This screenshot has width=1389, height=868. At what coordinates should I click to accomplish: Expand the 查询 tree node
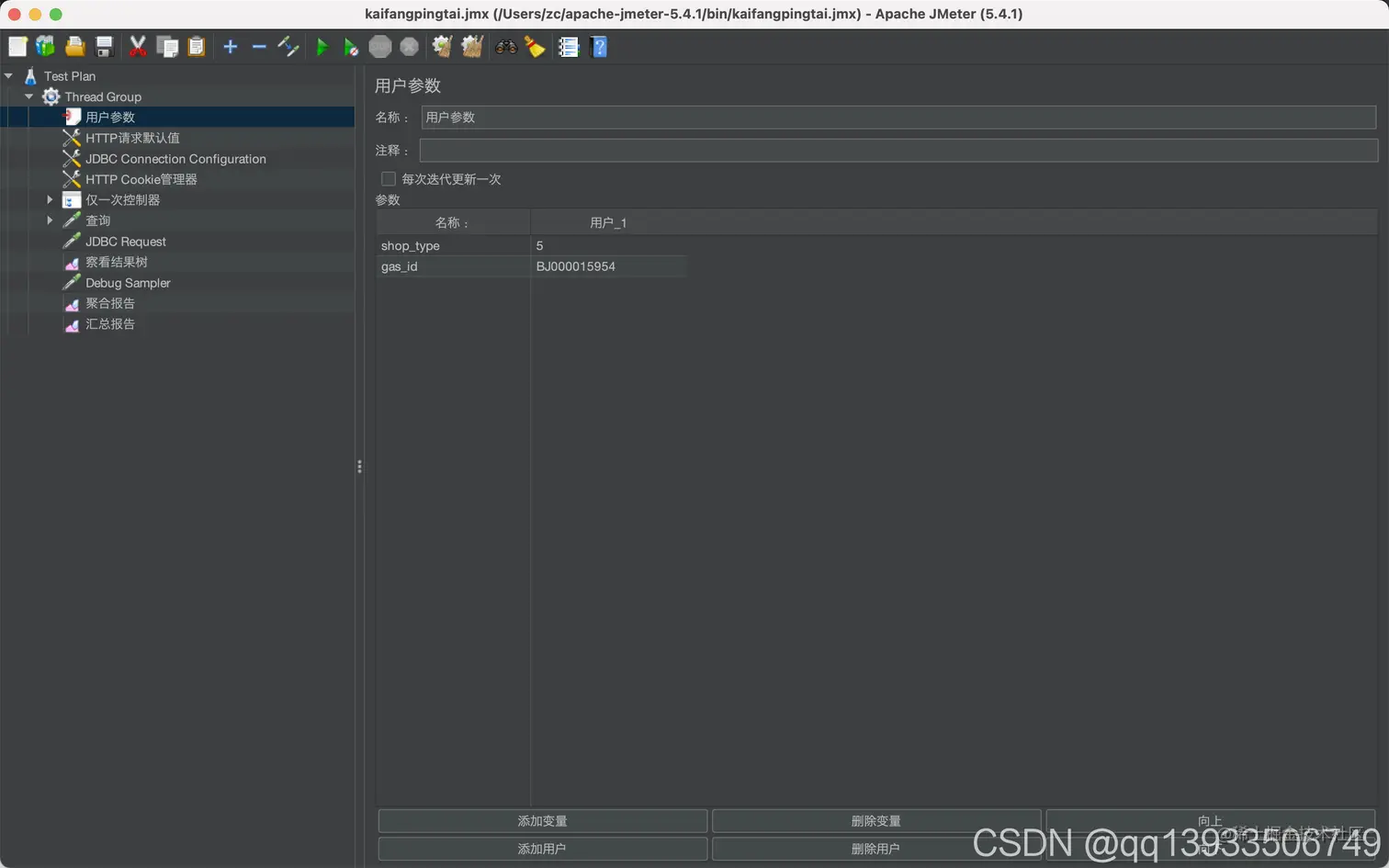(50, 220)
